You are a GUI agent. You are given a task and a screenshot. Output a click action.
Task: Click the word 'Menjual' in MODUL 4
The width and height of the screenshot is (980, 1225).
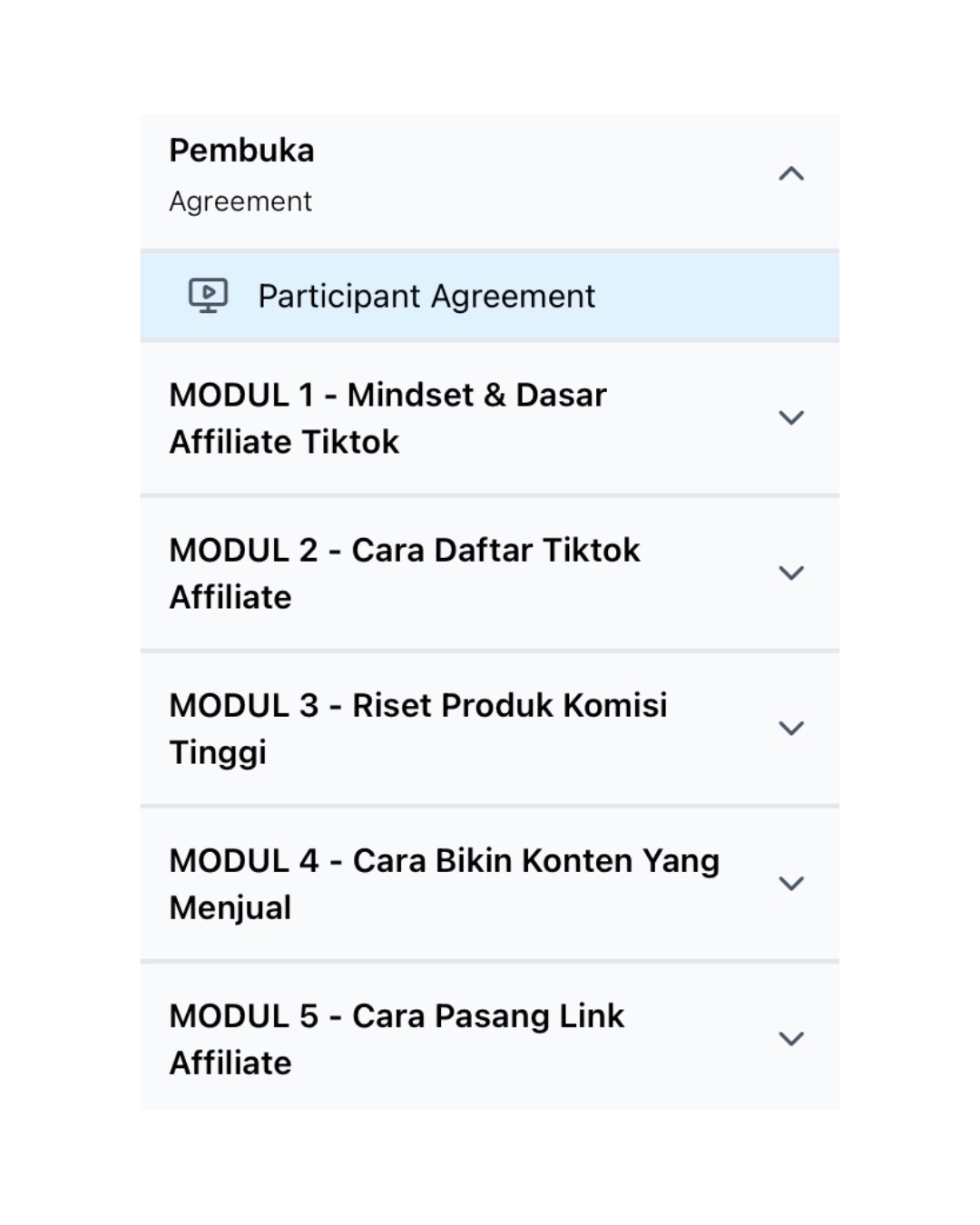tap(230, 908)
